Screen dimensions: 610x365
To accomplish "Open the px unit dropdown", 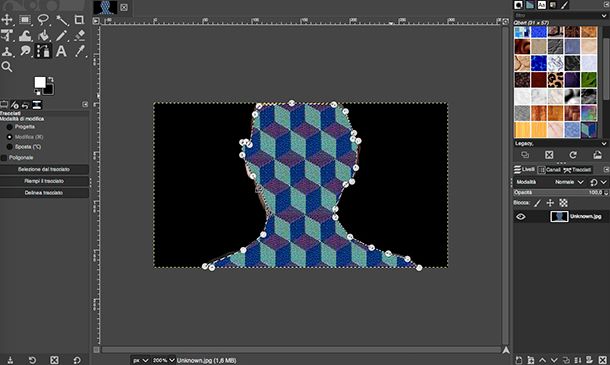I will [x=140, y=360].
